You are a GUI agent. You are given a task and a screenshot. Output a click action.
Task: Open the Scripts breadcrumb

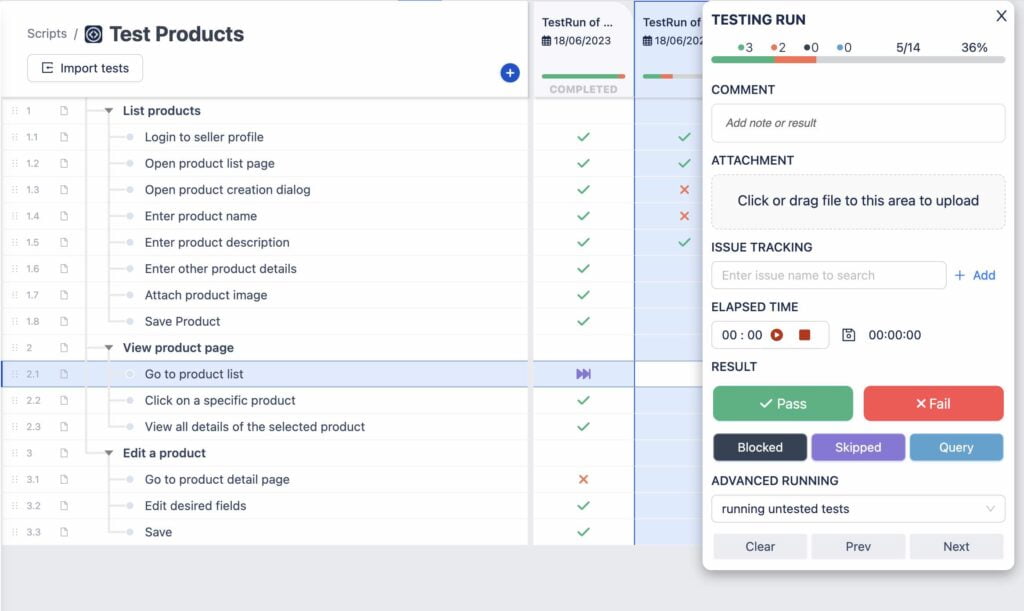(46, 33)
